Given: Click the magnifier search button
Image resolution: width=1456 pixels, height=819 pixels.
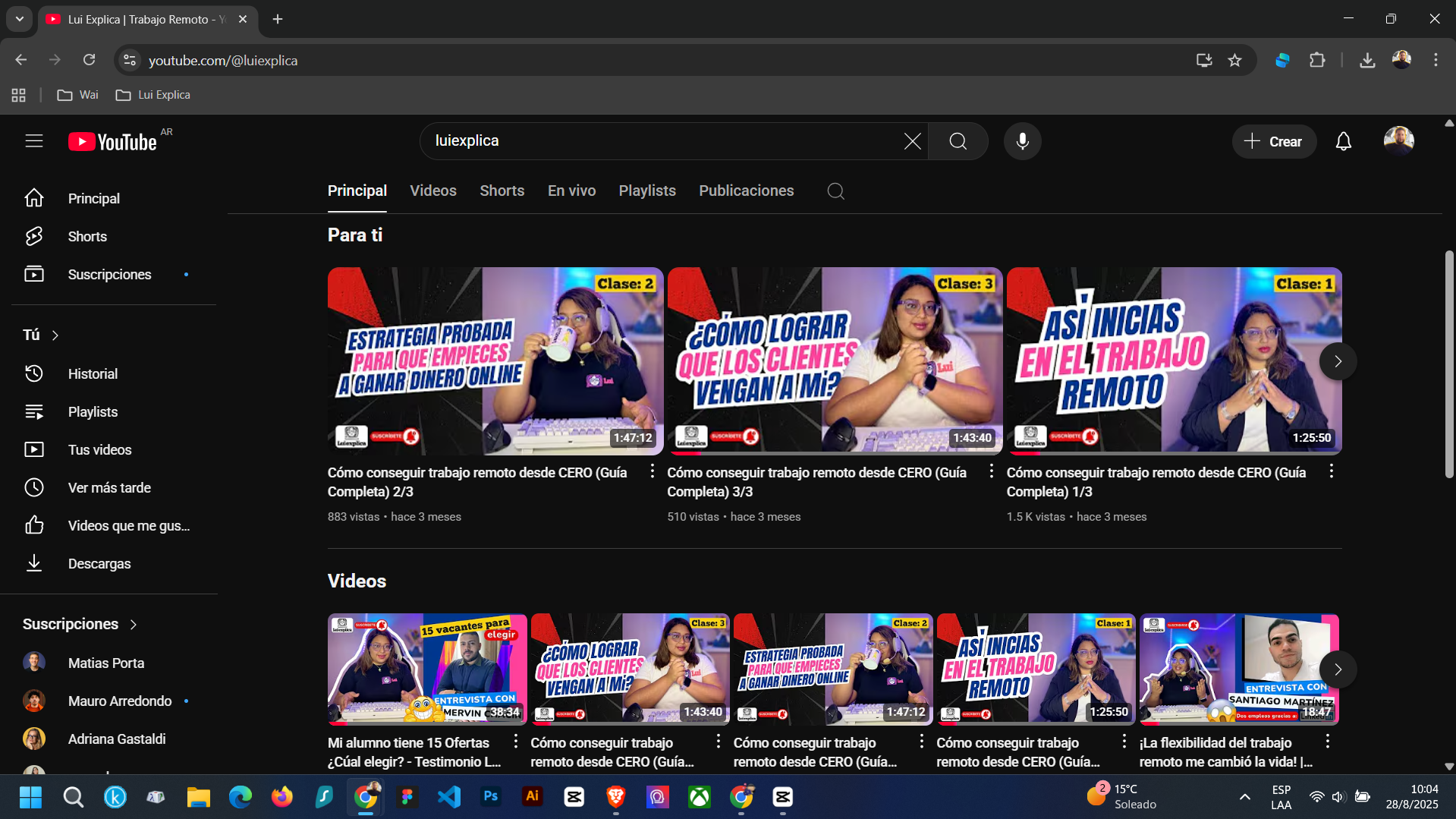Looking at the screenshot, I should click(958, 141).
